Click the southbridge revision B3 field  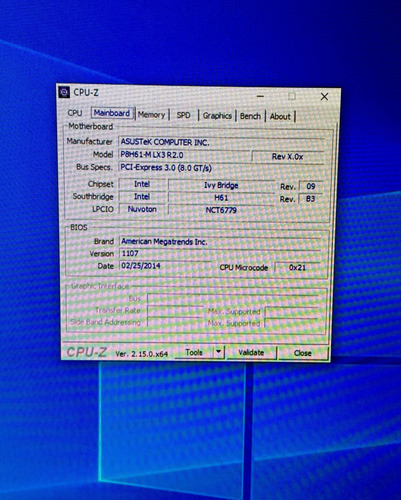(x=311, y=199)
